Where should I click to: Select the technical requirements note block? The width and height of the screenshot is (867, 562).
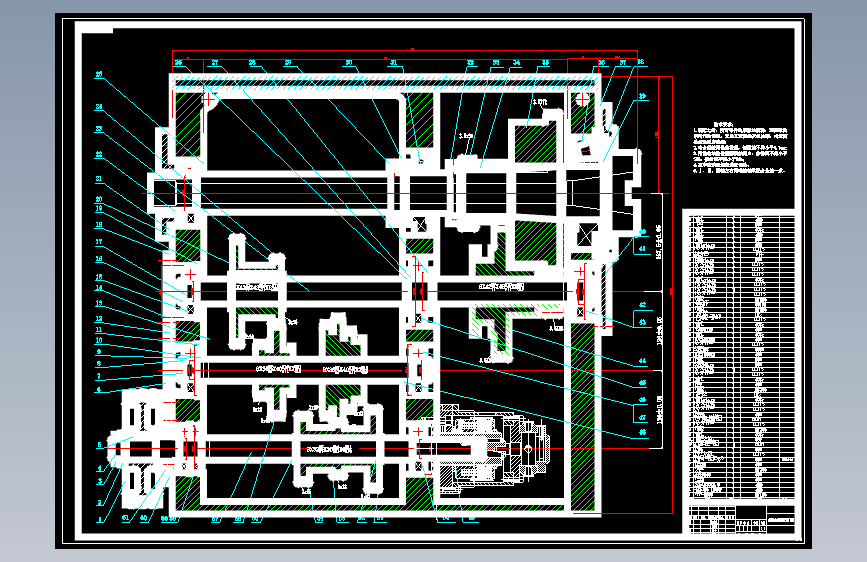(740, 147)
